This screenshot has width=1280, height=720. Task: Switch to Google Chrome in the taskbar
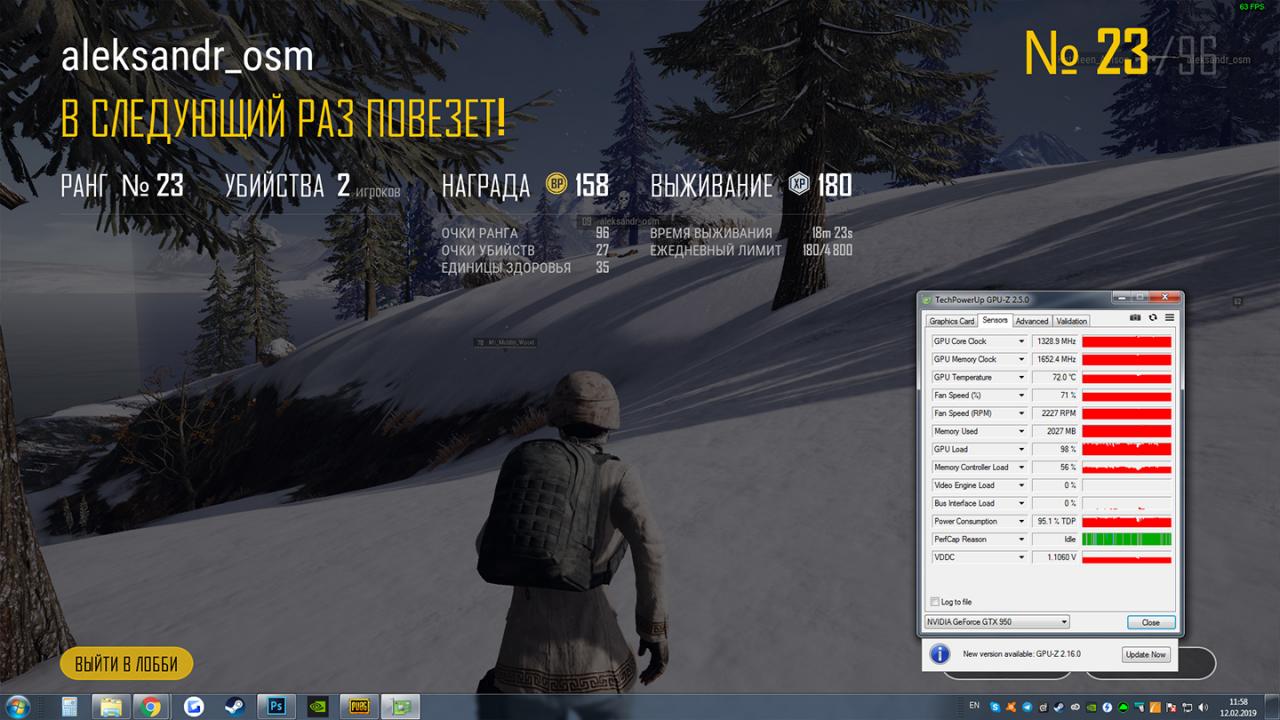pyautogui.click(x=151, y=706)
